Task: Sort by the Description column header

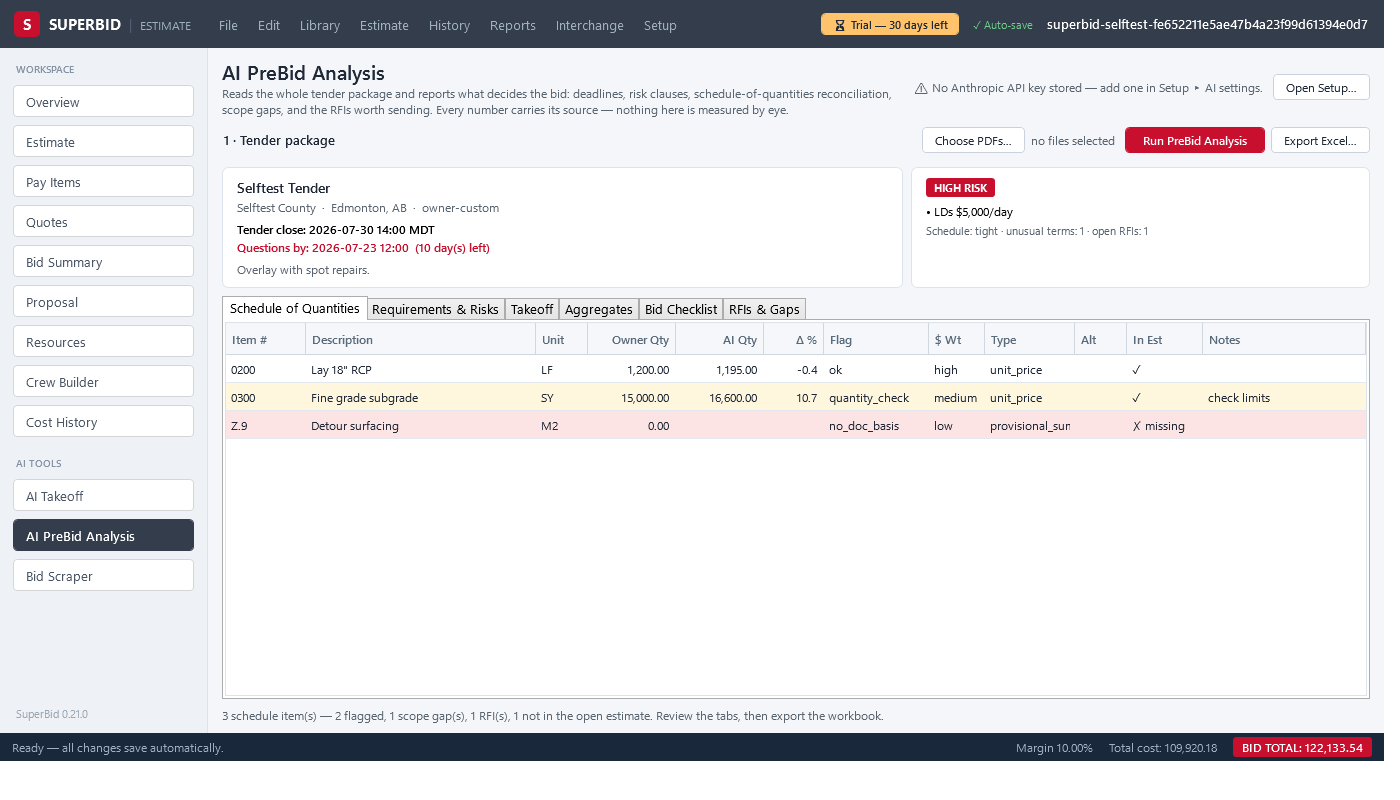Action: pos(421,340)
